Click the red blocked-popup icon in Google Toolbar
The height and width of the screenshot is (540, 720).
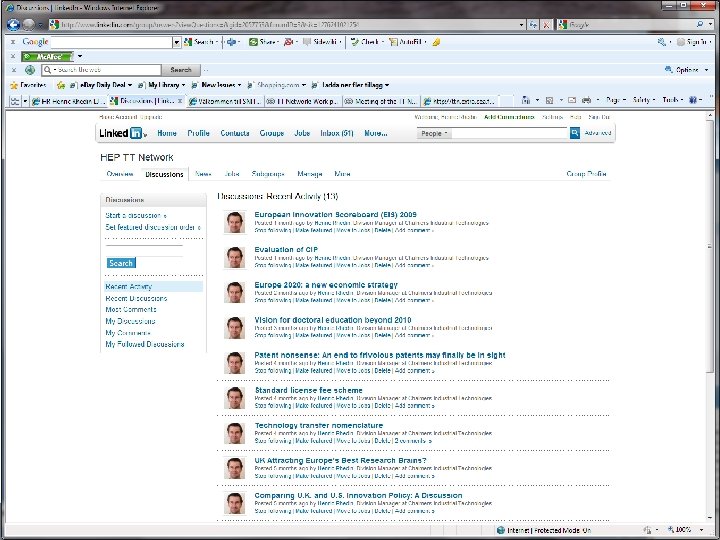[x=288, y=42]
